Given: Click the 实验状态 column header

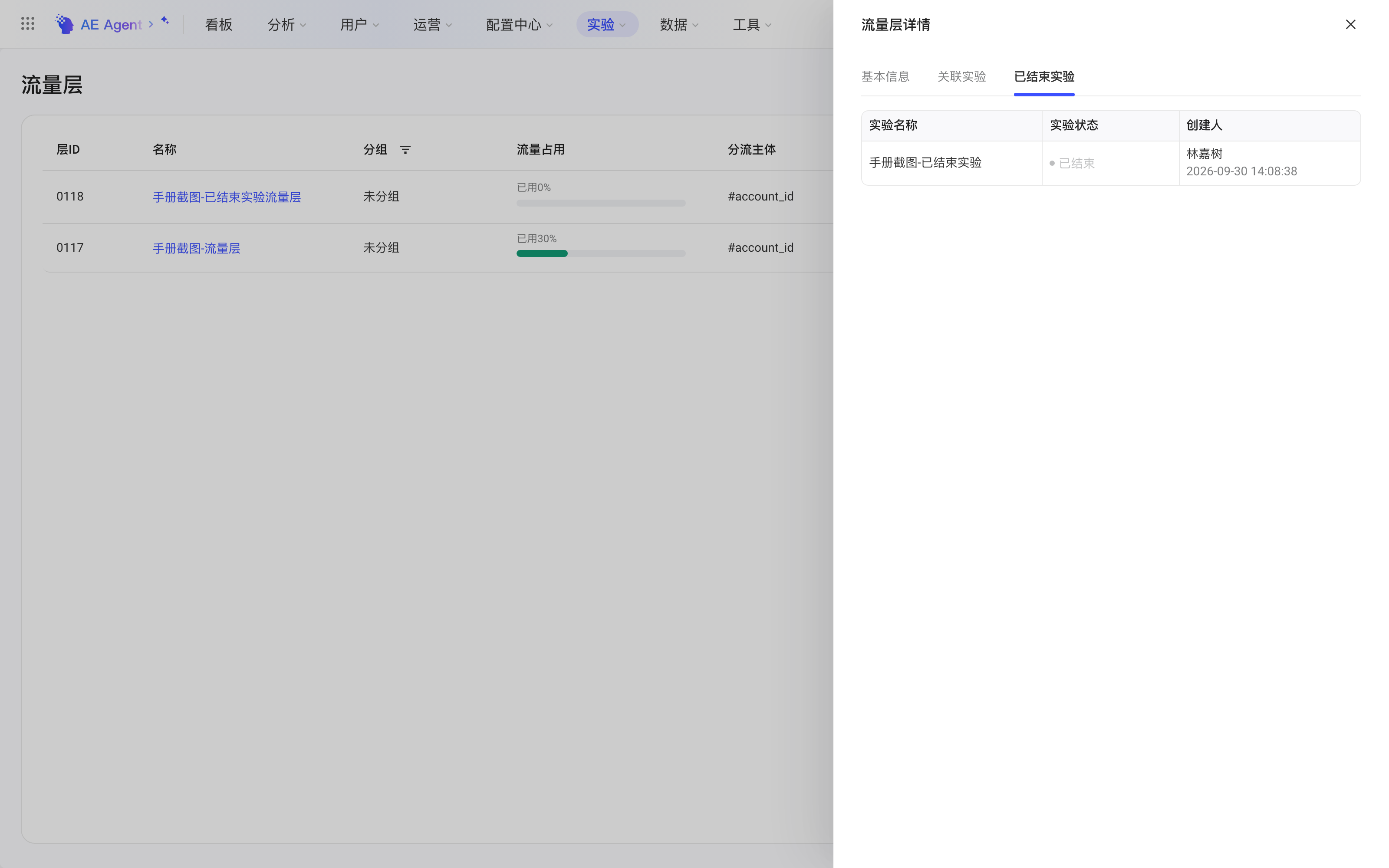Looking at the screenshot, I should click(x=1074, y=125).
